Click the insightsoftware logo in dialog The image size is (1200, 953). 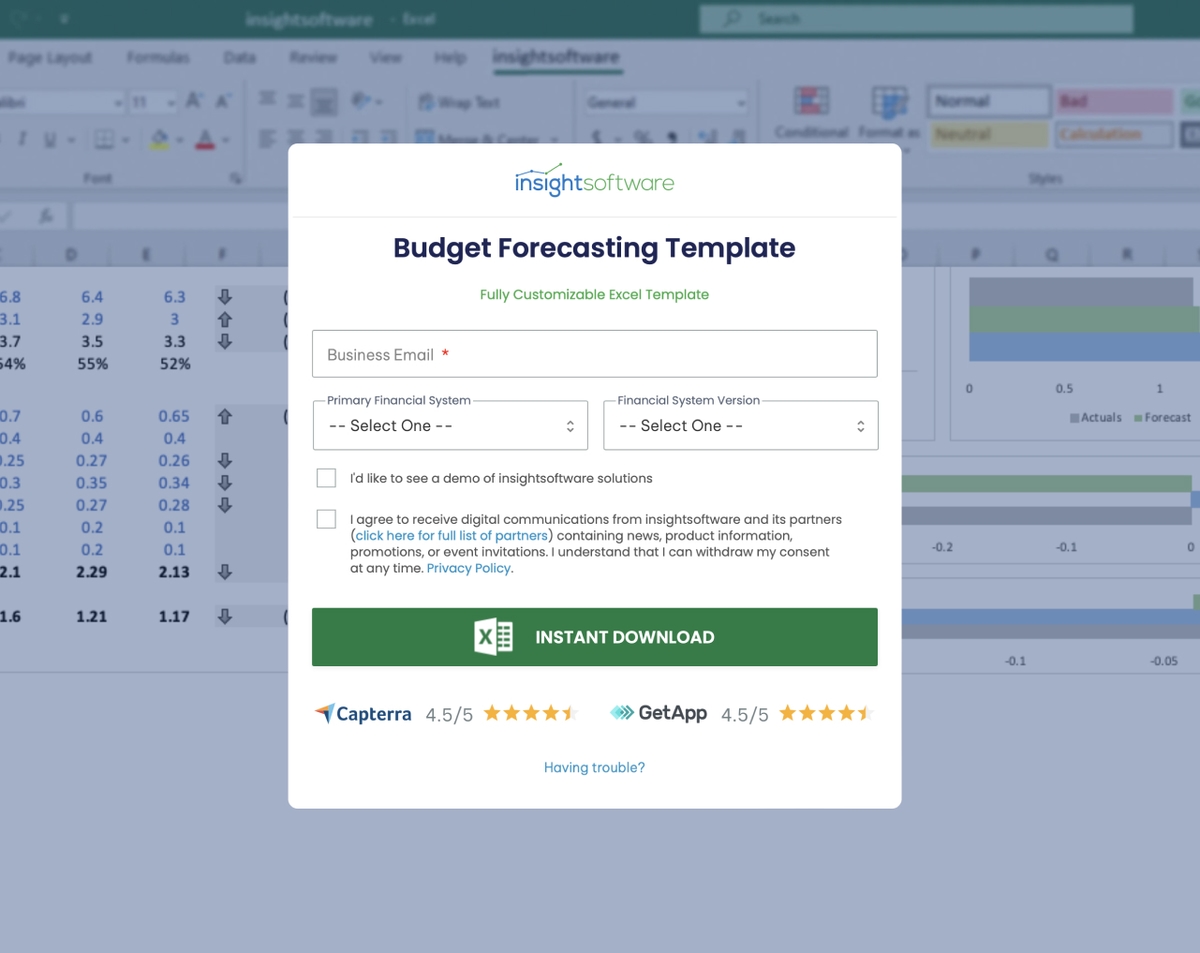594,181
